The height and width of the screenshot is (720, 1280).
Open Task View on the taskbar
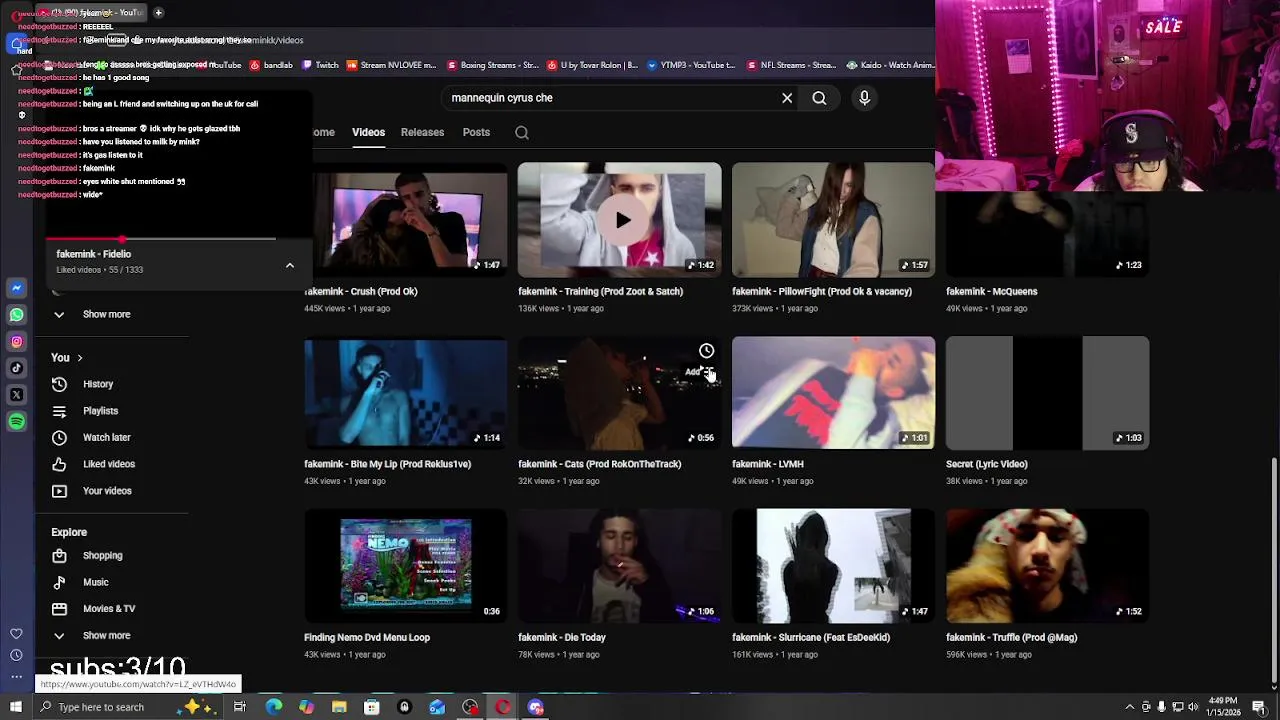tap(240, 707)
